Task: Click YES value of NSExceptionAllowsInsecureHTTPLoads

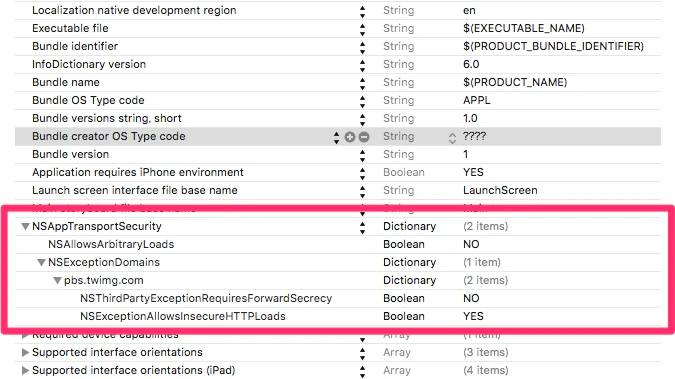Action: [x=474, y=316]
